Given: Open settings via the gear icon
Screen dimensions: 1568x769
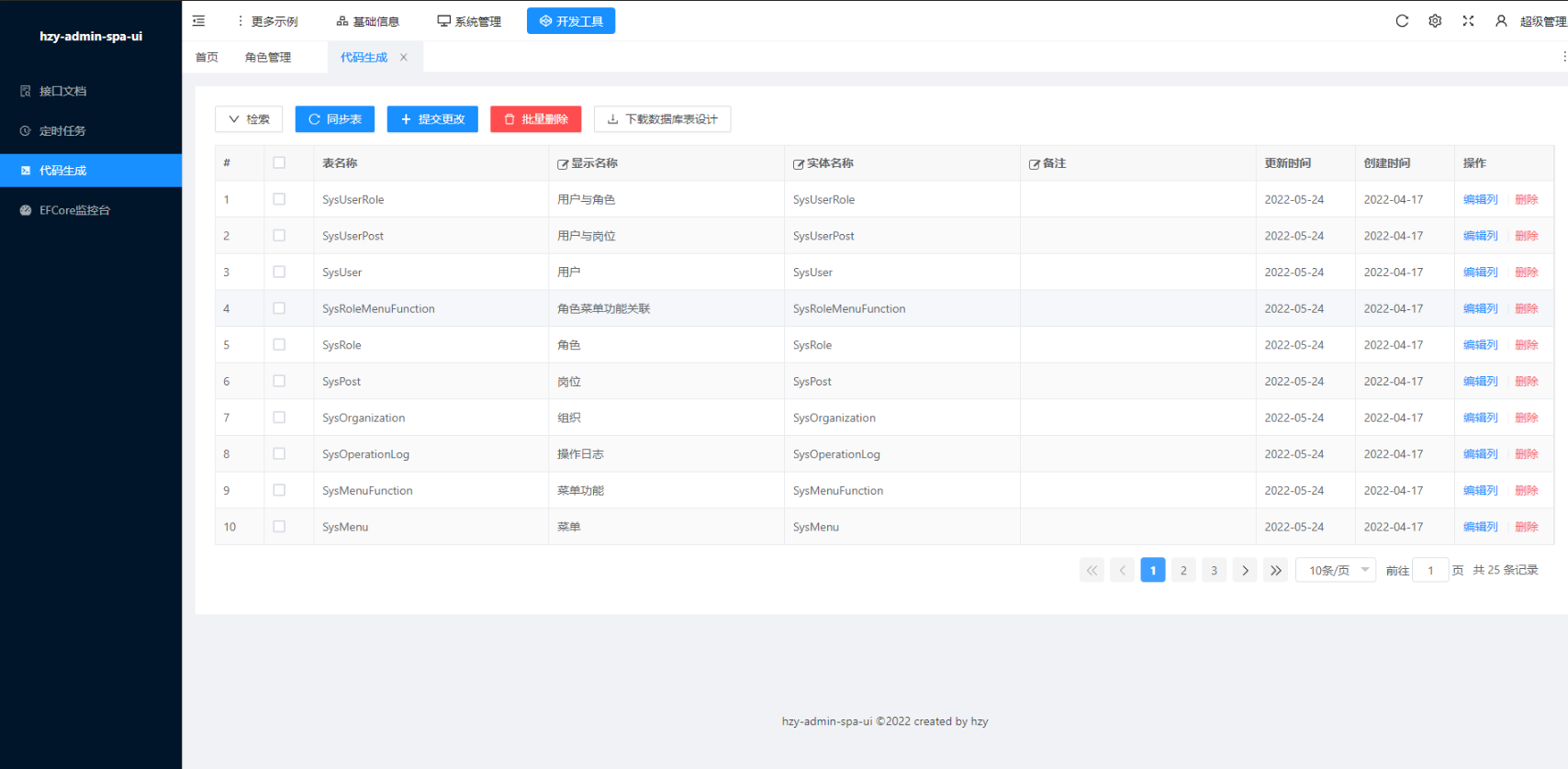Looking at the screenshot, I should (1435, 21).
